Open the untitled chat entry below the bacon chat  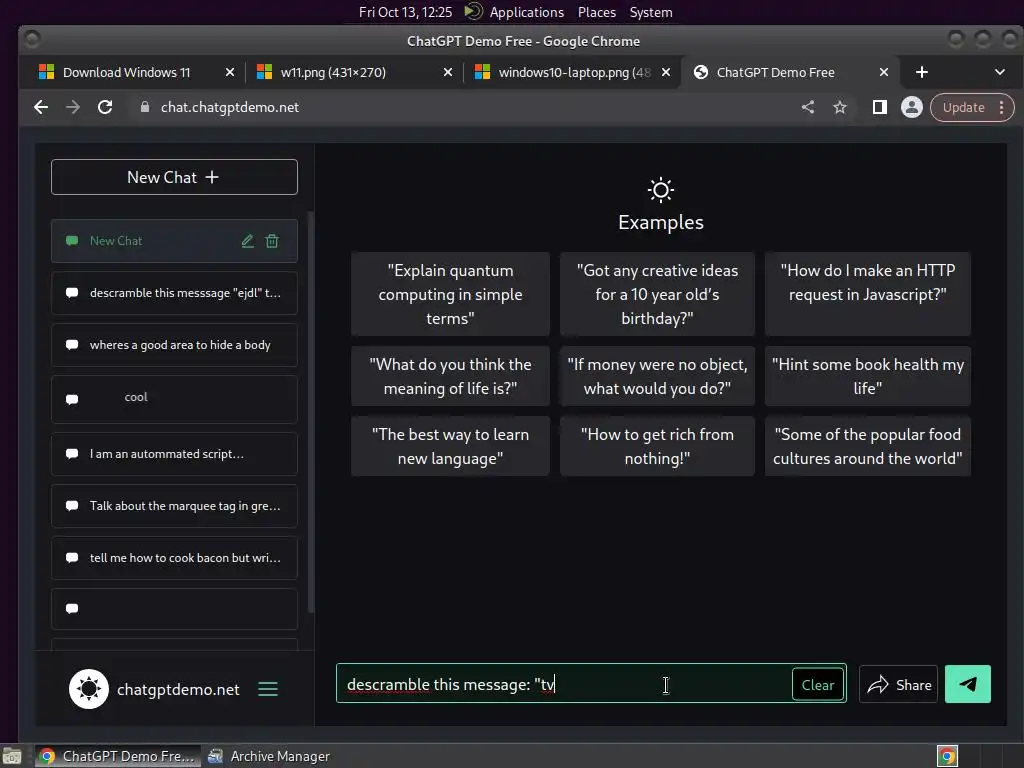click(x=174, y=609)
